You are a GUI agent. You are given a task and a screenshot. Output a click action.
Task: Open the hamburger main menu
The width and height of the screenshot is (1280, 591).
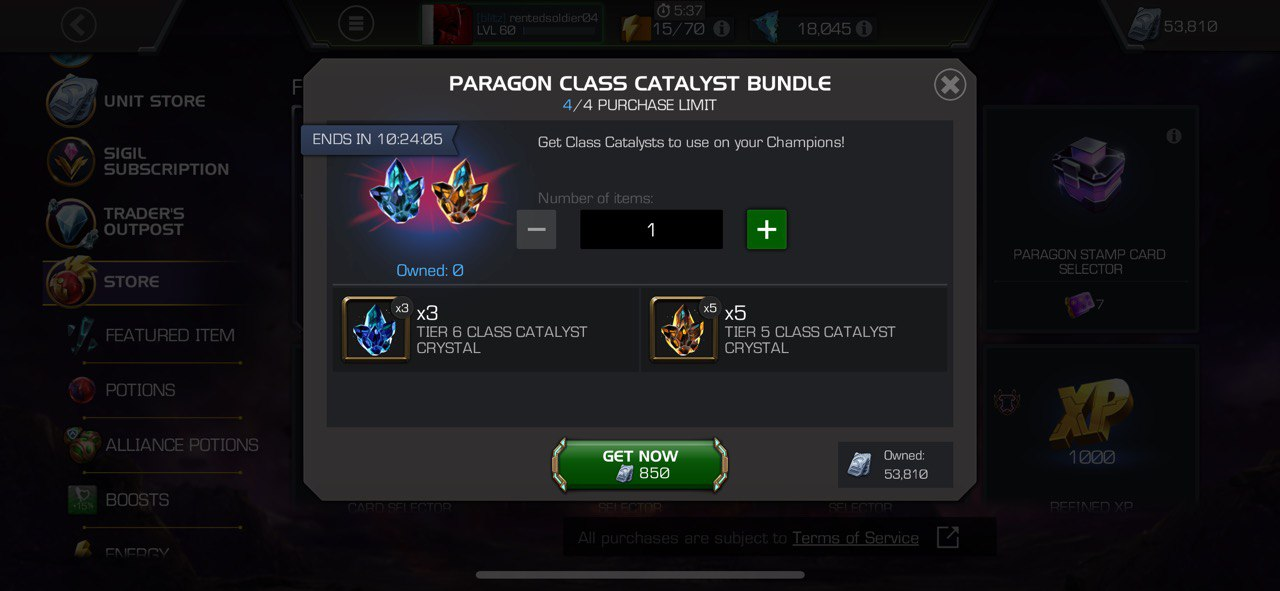click(x=356, y=24)
